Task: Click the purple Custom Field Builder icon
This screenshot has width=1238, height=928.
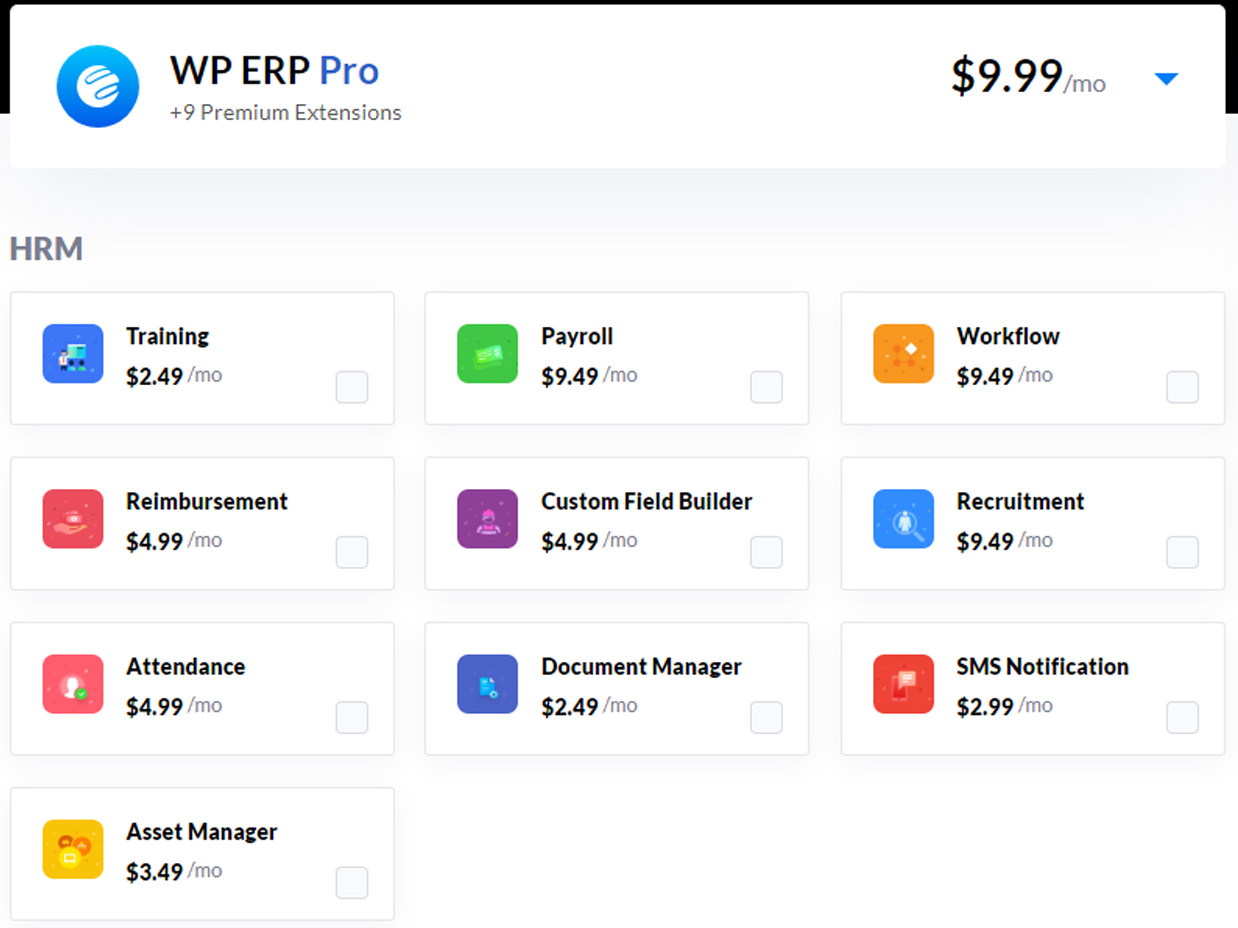Action: (x=488, y=518)
